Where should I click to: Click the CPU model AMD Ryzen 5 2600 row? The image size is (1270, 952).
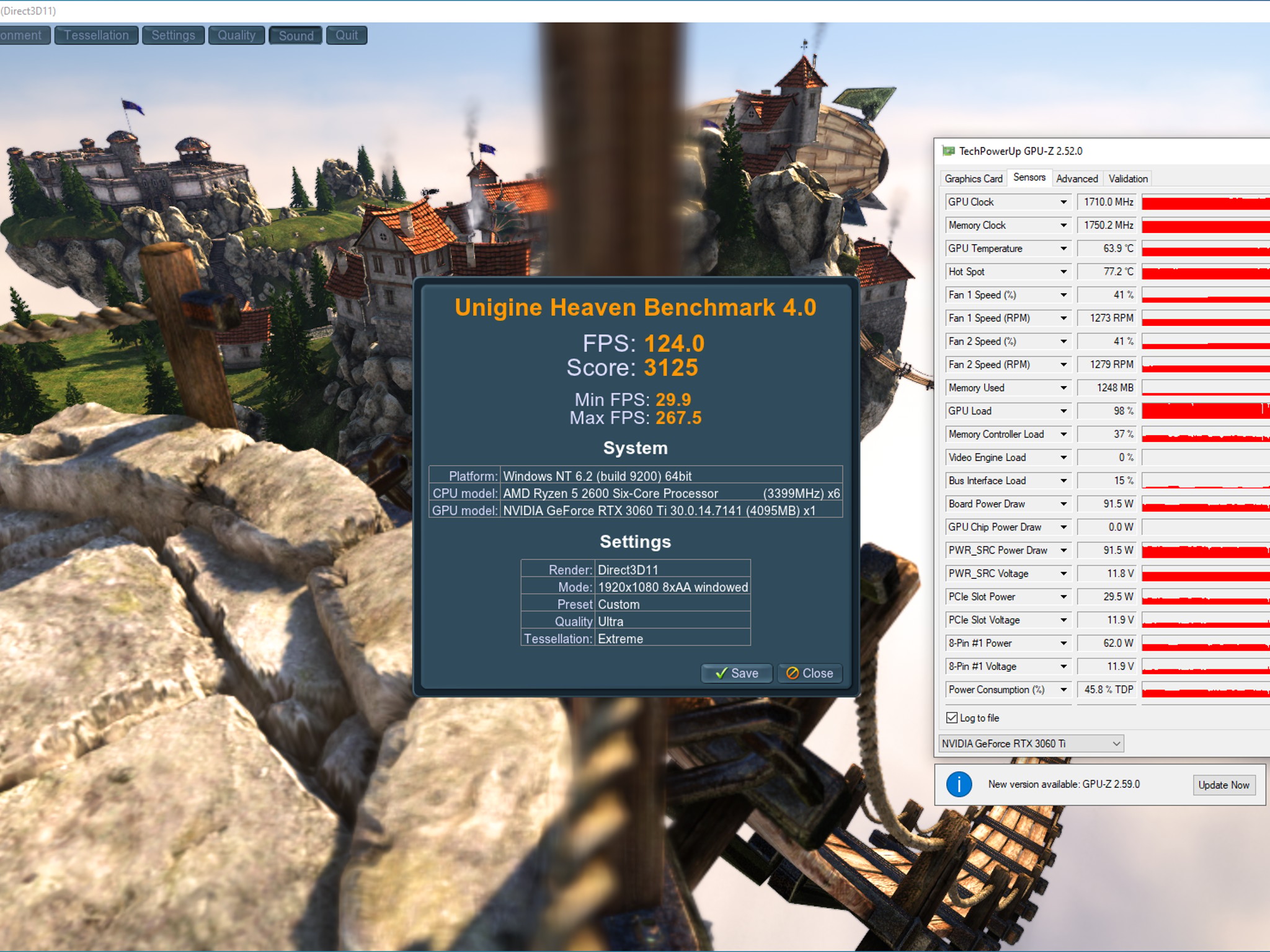coord(636,493)
